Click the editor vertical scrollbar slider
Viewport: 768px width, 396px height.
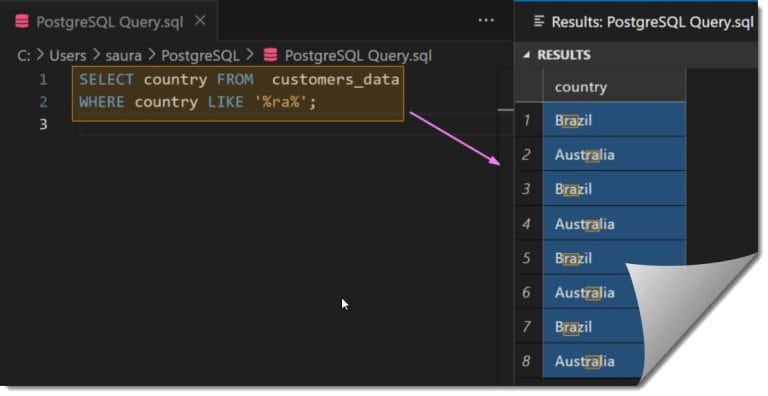505,110
